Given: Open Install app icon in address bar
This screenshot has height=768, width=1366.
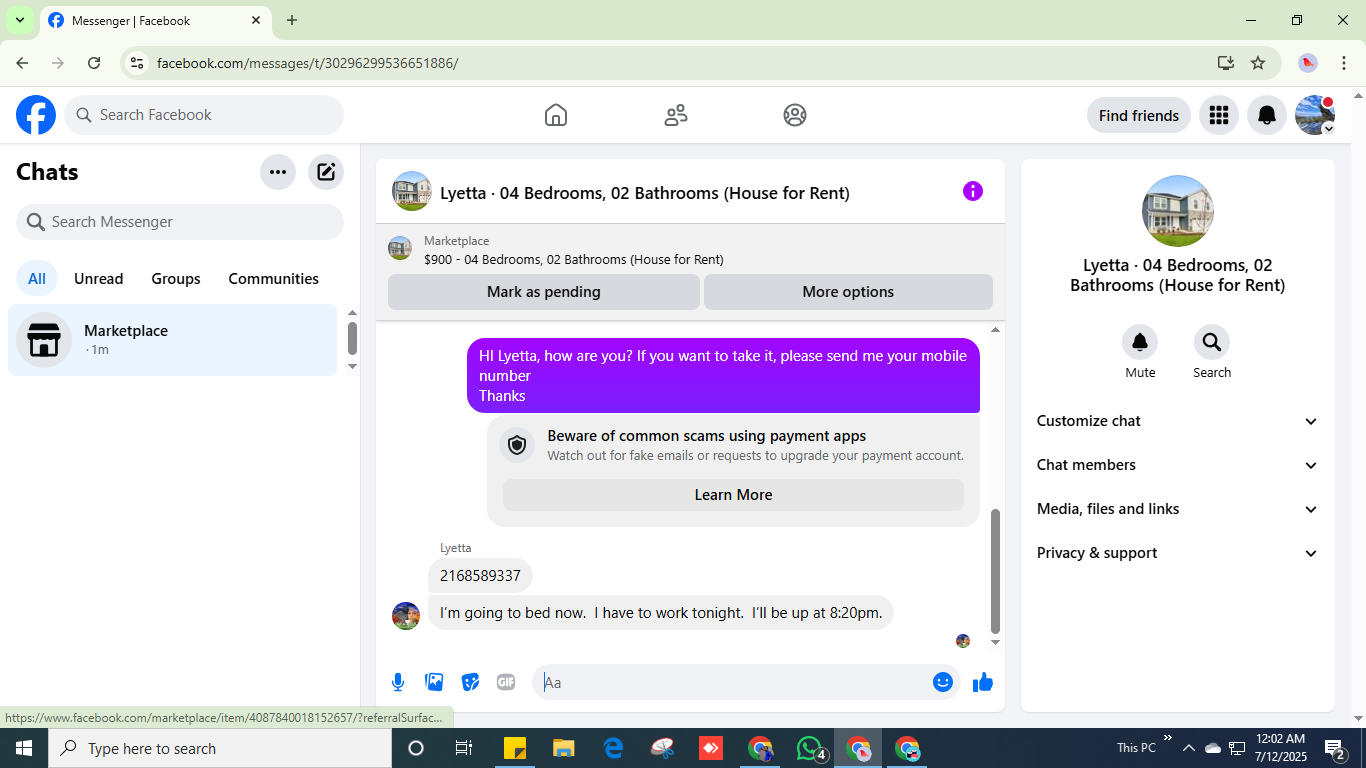Looking at the screenshot, I should [x=1226, y=63].
